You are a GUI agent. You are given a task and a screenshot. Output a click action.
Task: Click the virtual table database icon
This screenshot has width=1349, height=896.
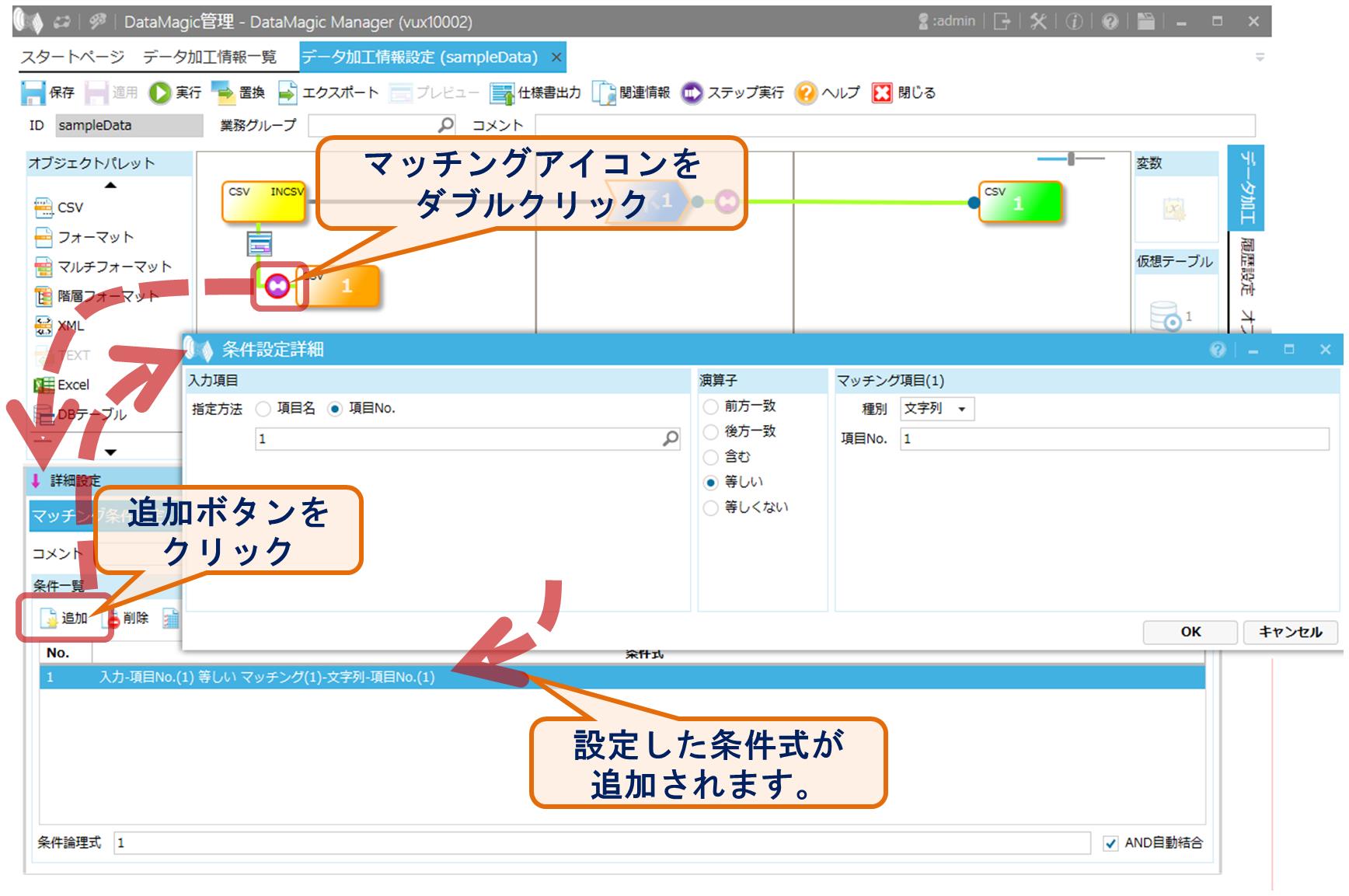pyautogui.click(x=1166, y=316)
